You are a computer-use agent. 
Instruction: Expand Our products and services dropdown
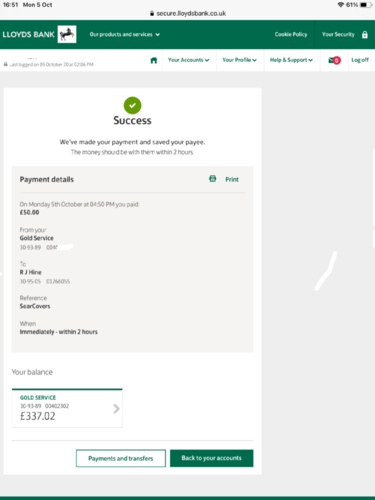[125, 34]
